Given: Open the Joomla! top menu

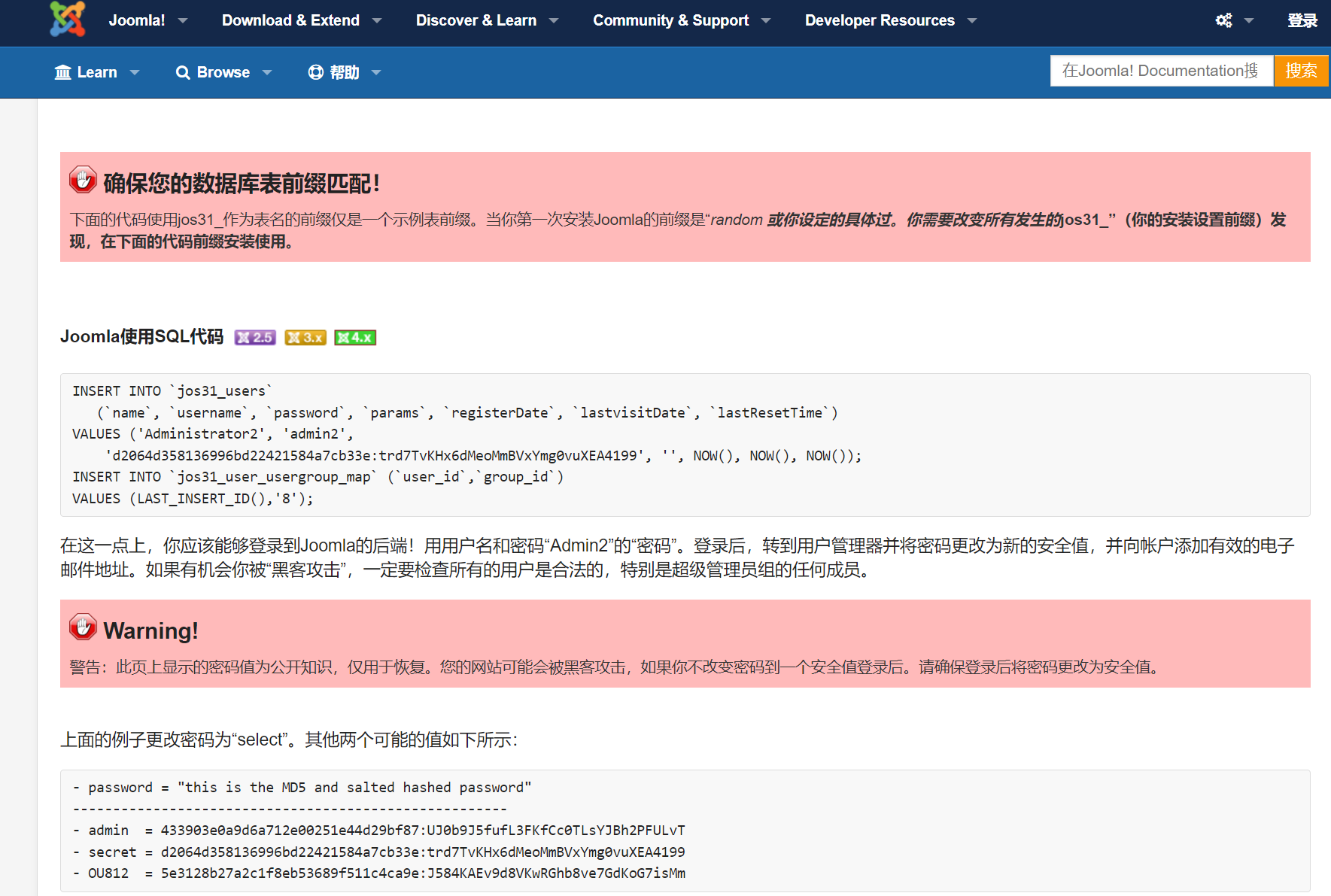Looking at the screenshot, I should [137, 20].
